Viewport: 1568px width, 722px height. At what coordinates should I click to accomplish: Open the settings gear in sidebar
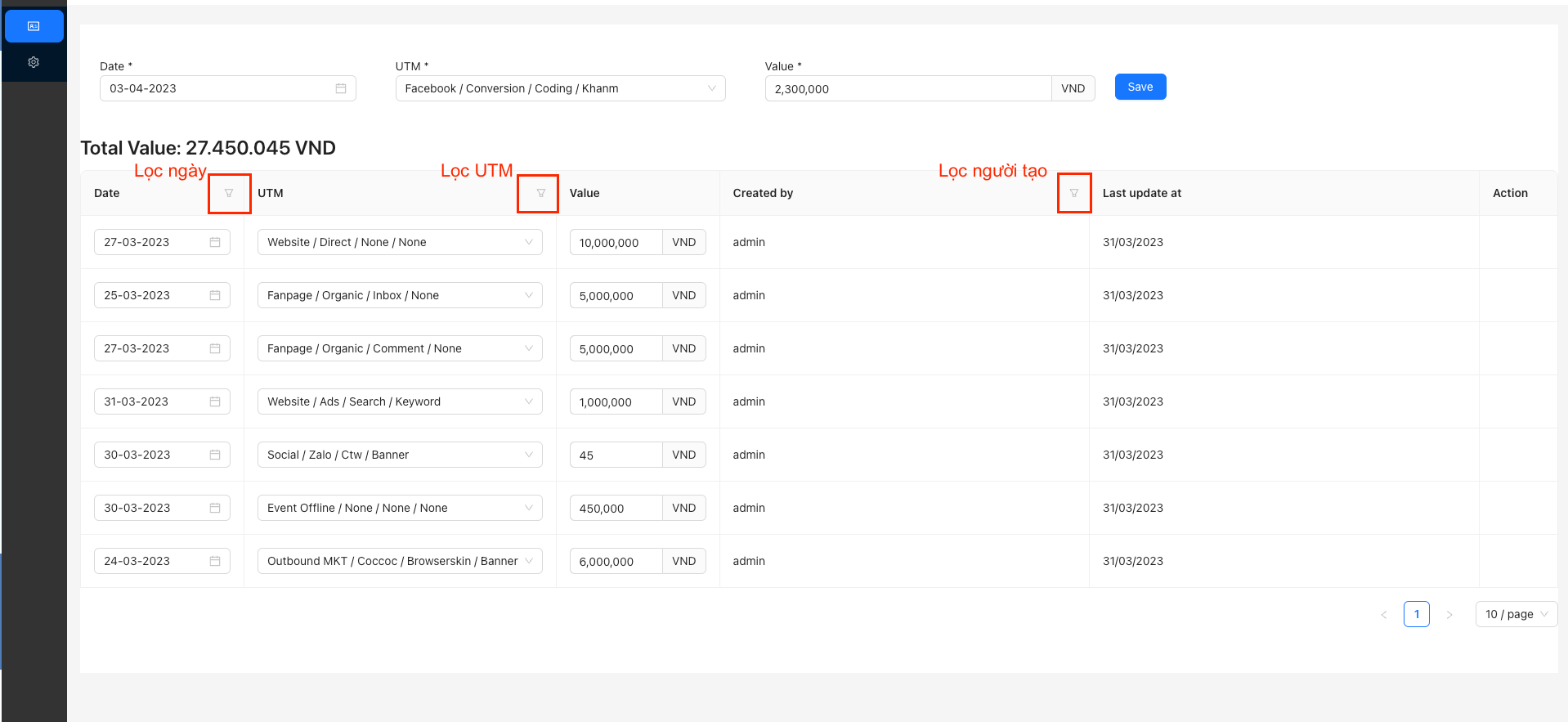point(34,62)
